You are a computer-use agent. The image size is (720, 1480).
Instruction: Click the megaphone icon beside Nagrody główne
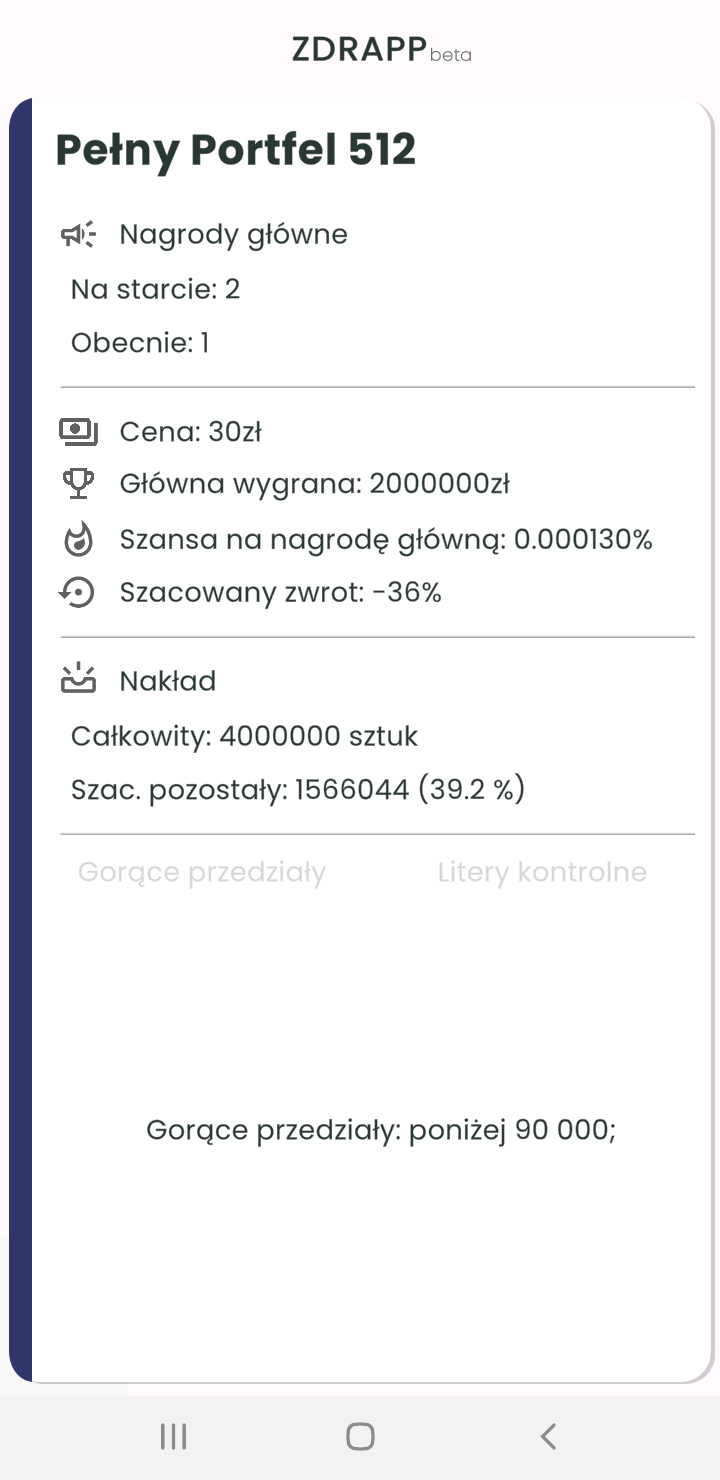click(x=78, y=235)
